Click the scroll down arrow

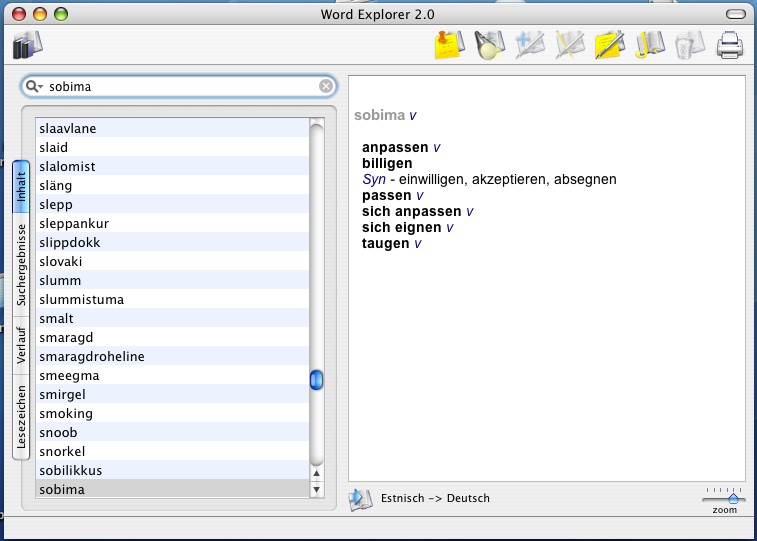(316, 490)
